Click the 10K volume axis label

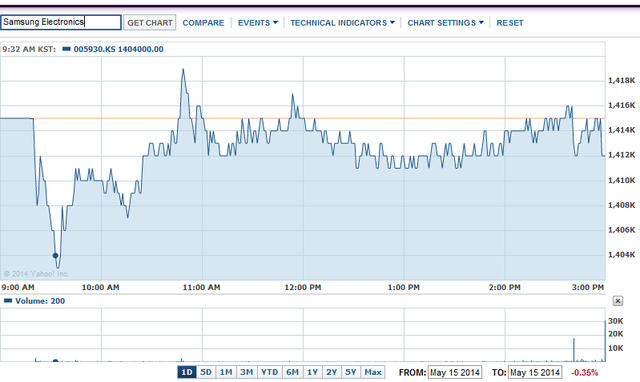pyautogui.click(x=616, y=348)
